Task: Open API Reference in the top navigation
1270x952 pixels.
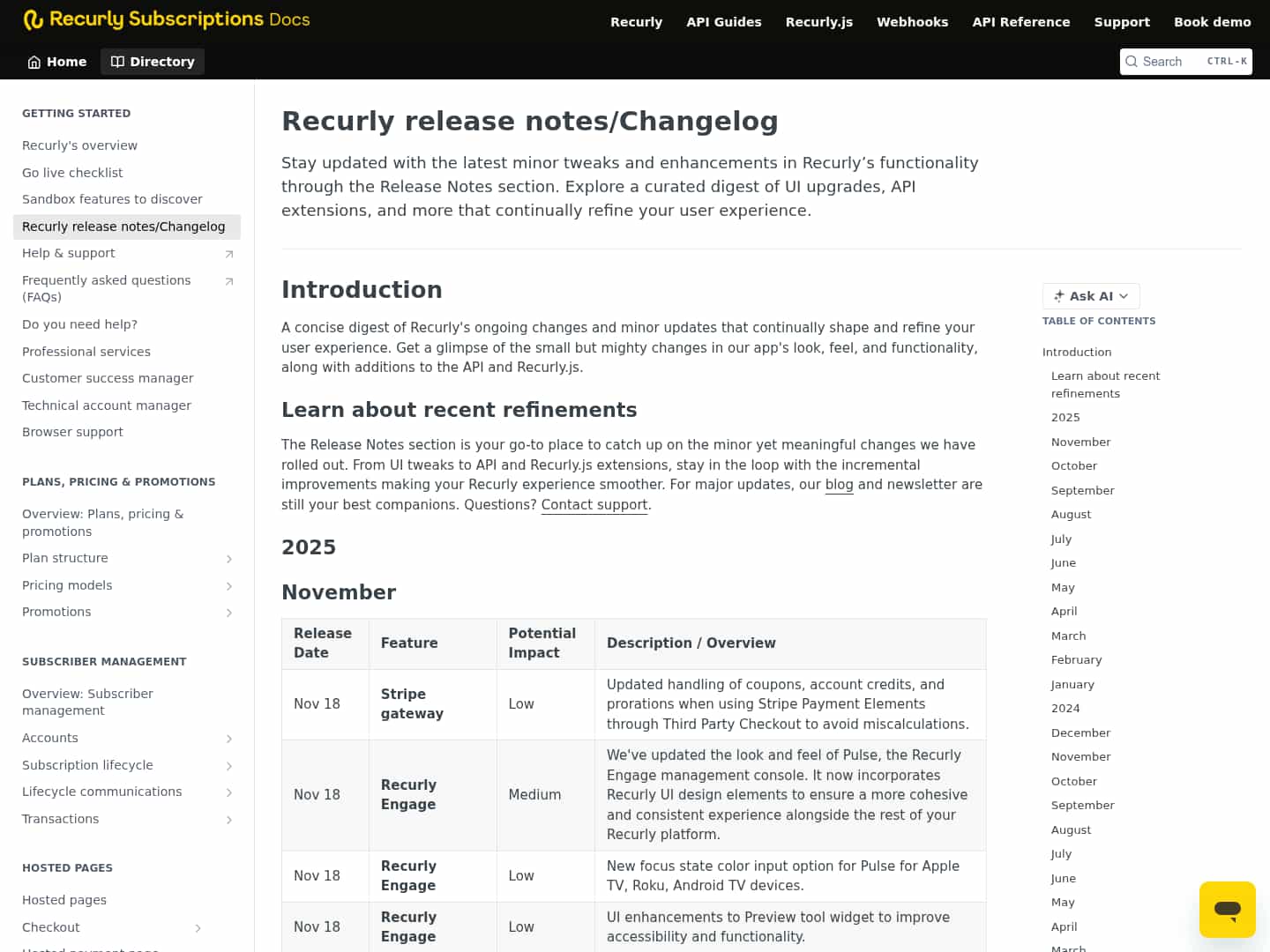Action: click(1020, 22)
